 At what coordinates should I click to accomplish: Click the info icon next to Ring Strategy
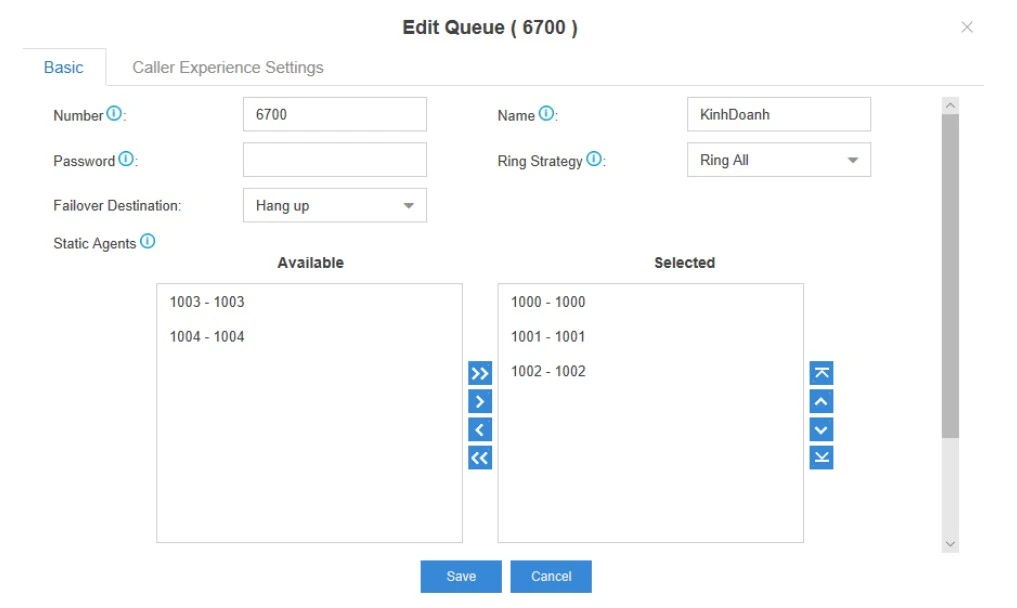tap(594, 159)
